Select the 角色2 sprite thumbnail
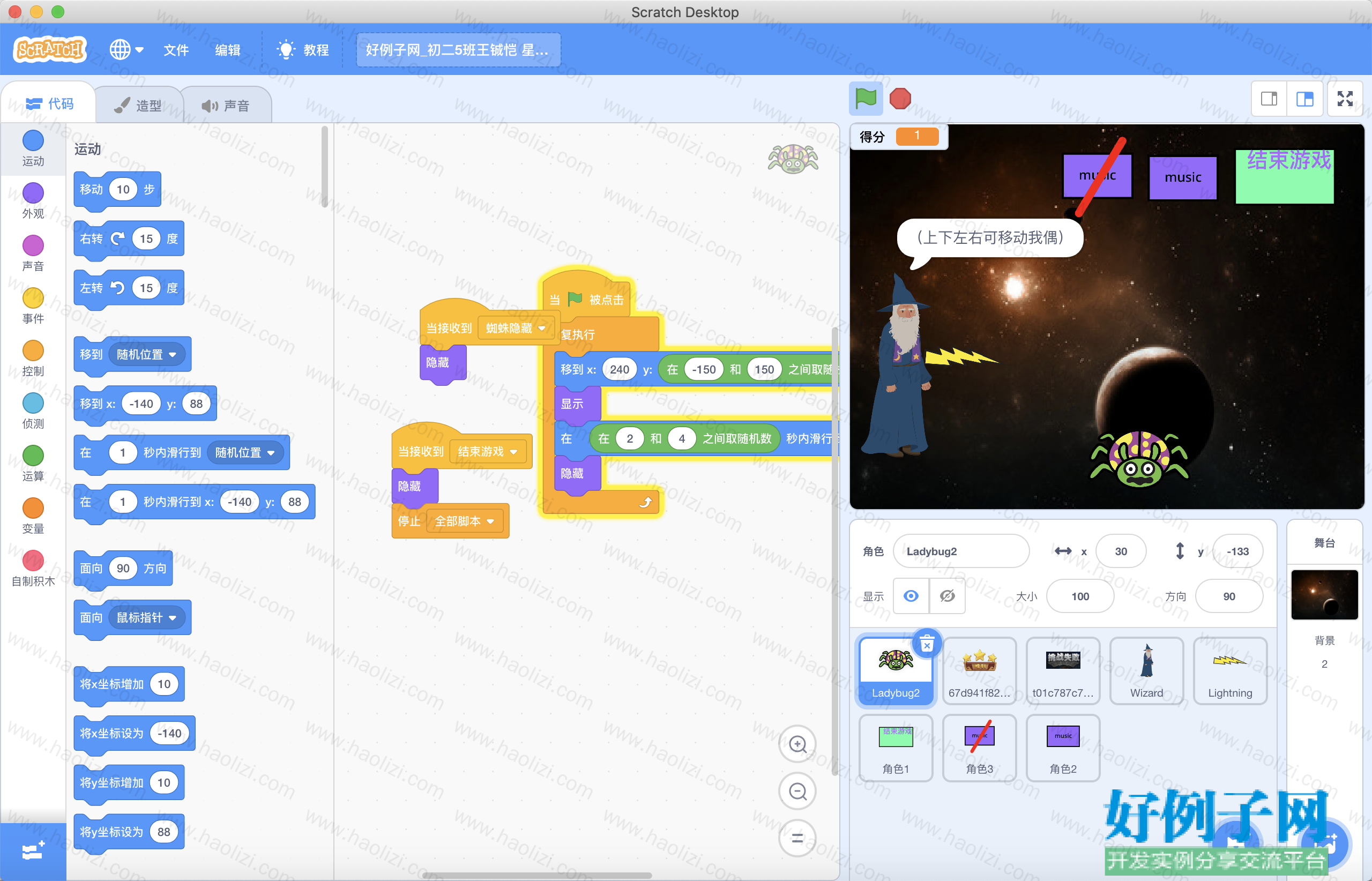The height and width of the screenshot is (881, 1372). tap(1063, 747)
